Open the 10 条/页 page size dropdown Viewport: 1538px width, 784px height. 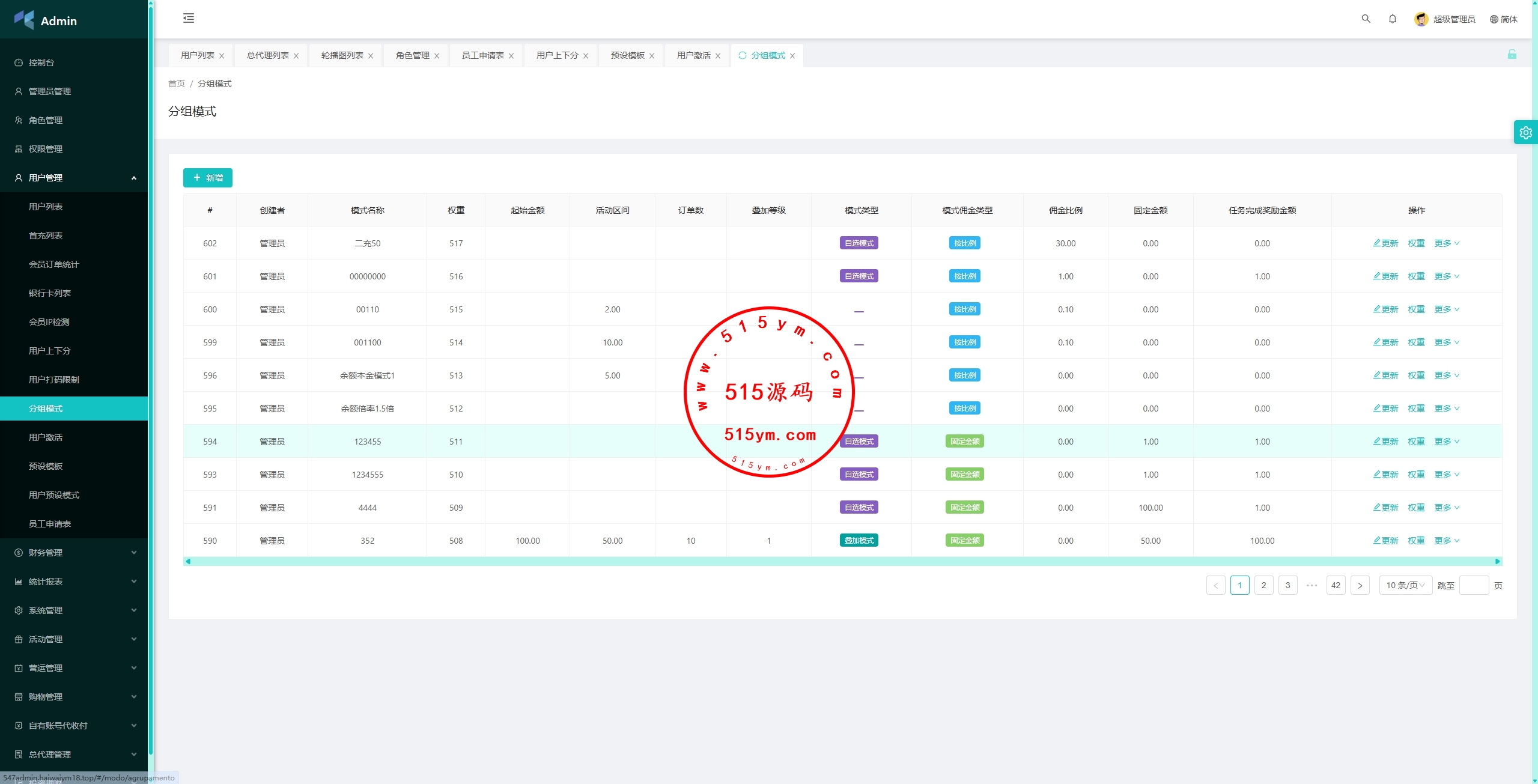click(x=1405, y=585)
